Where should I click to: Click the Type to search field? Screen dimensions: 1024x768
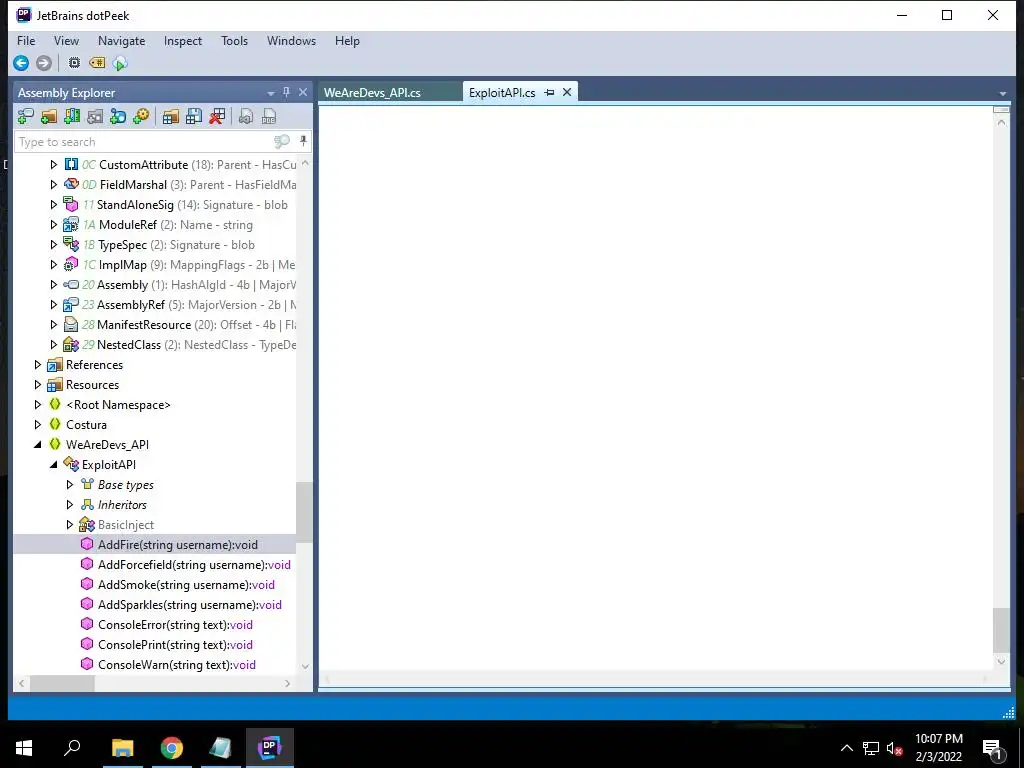click(x=144, y=142)
